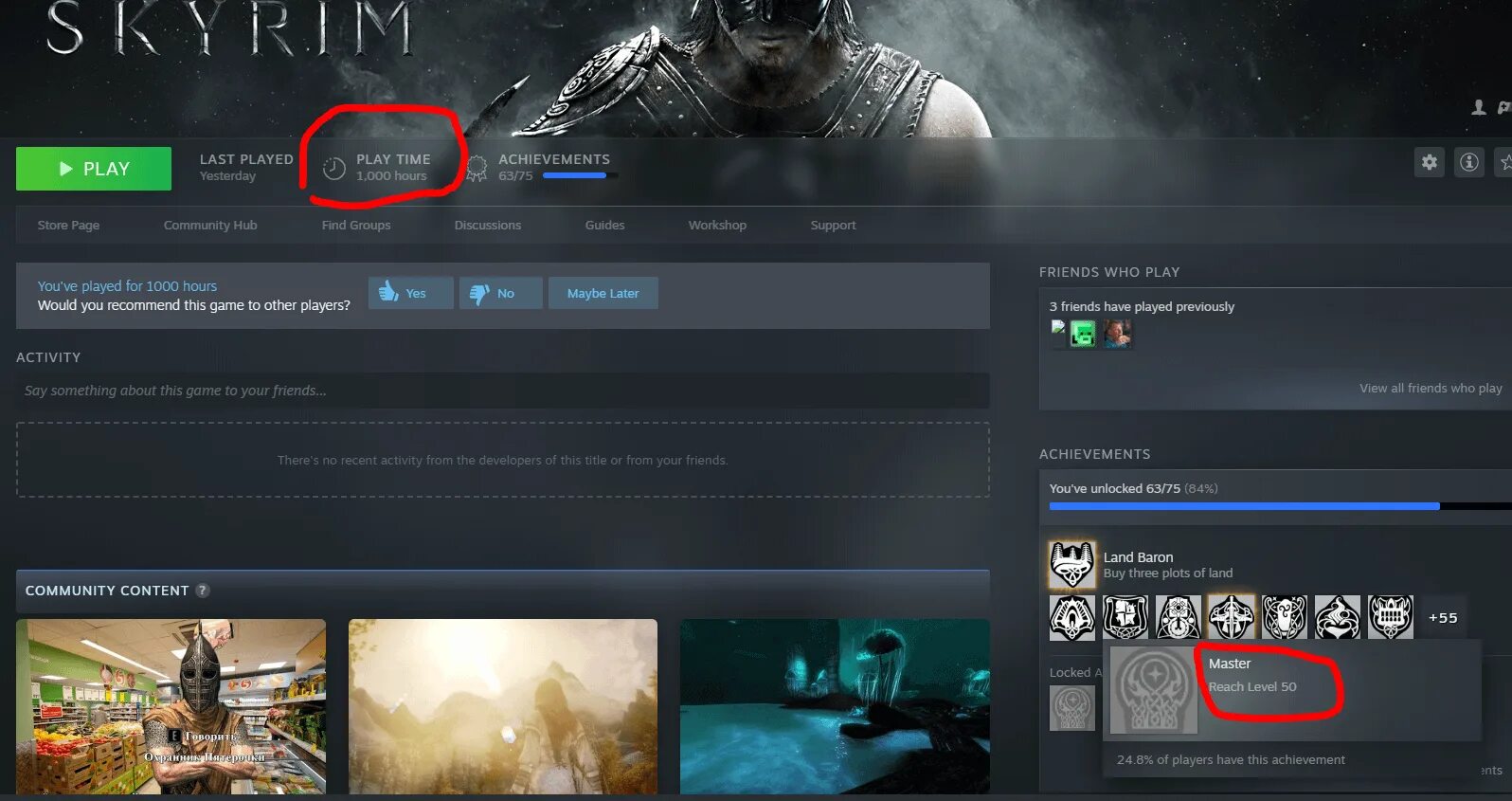Viewport: 1512px width, 801px height.
Task: Click the 'FRIENDS WHO PLAY' heading
Action: [x=1109, y=272]
